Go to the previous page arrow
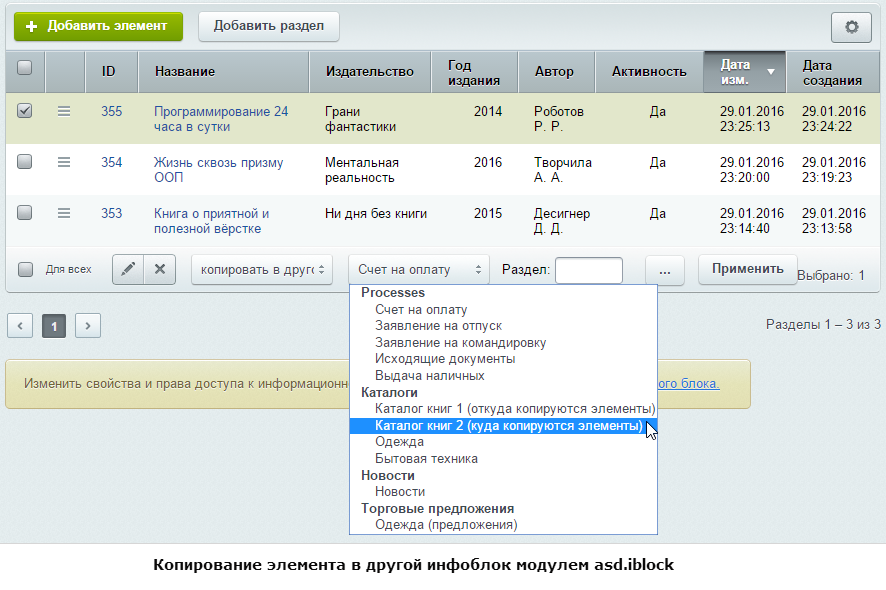Viewport: 886px width, 590px height. coord(21,325)
